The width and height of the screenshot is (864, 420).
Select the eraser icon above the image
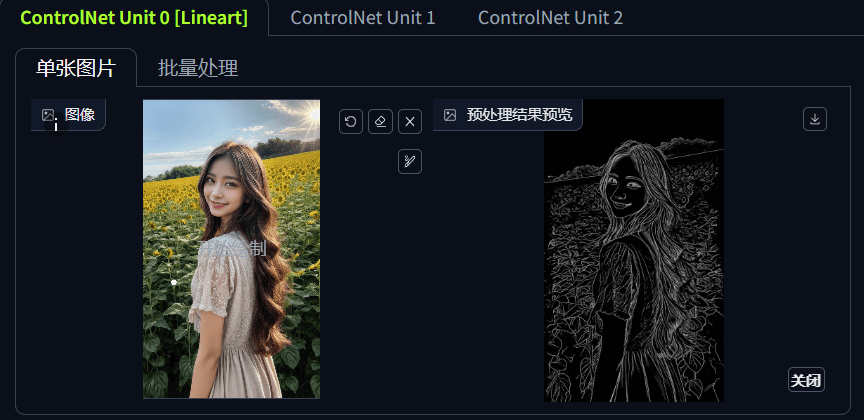[x=380, y=122]
